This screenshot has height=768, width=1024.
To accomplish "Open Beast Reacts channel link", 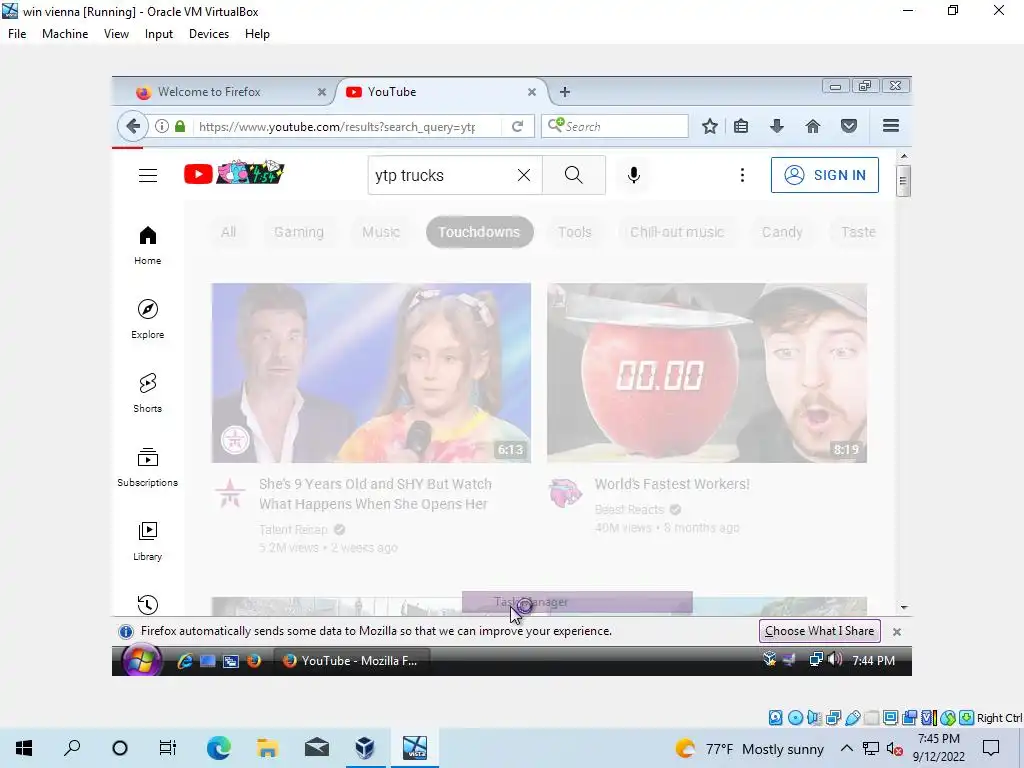I will [x=630, y=509].
